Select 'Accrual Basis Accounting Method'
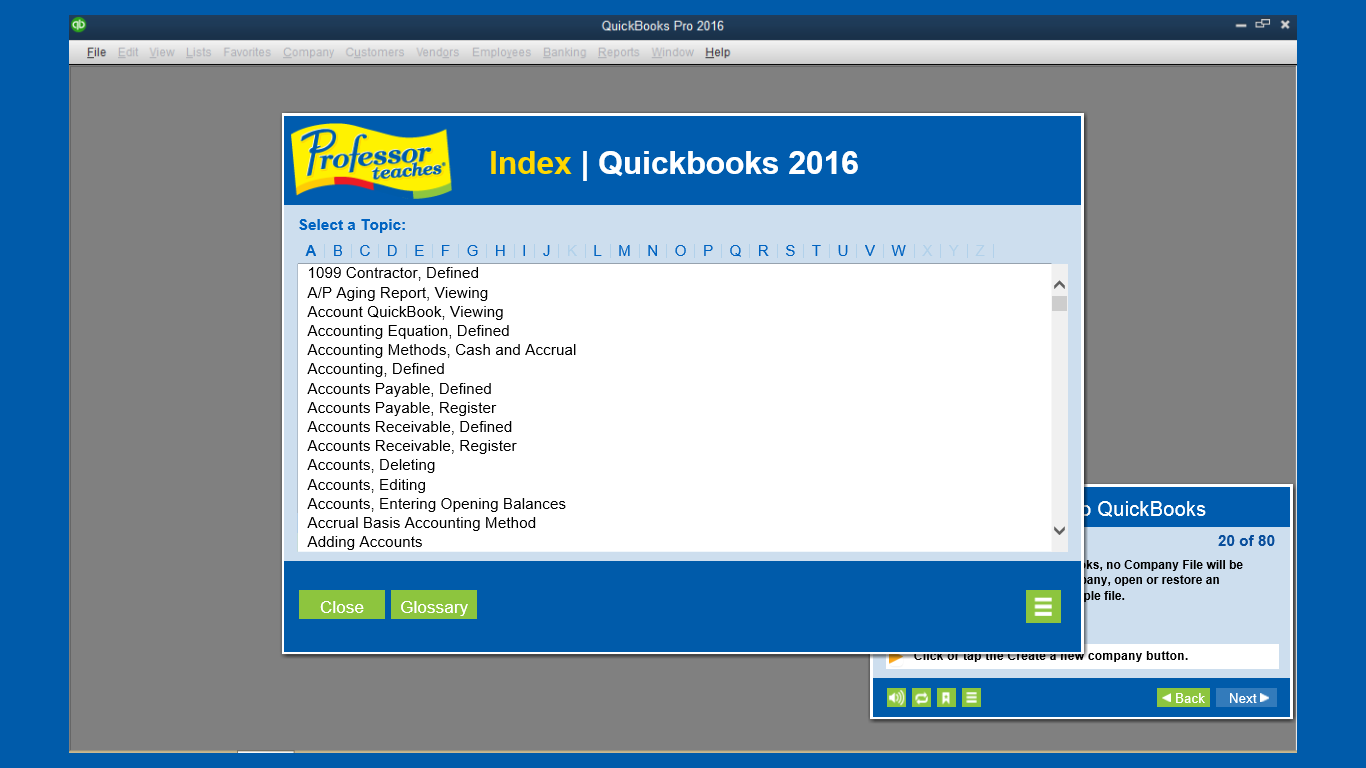Viewport: 1366px width, 768px height. 421,523
